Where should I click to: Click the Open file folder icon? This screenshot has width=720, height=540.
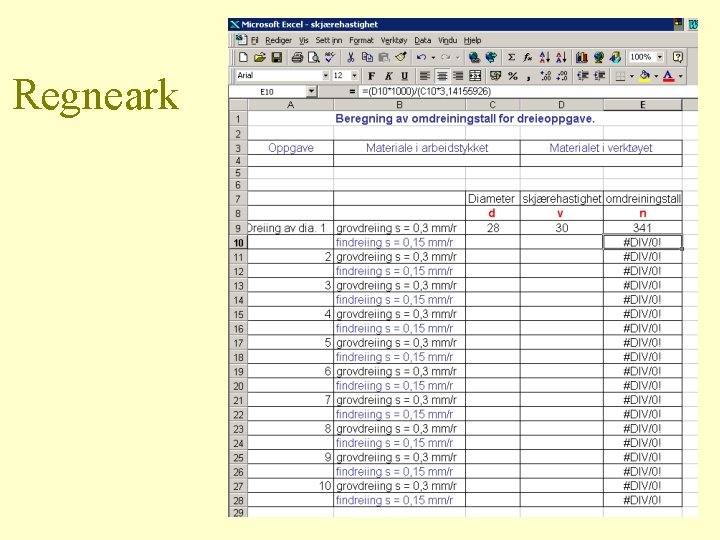pos(260,57)
